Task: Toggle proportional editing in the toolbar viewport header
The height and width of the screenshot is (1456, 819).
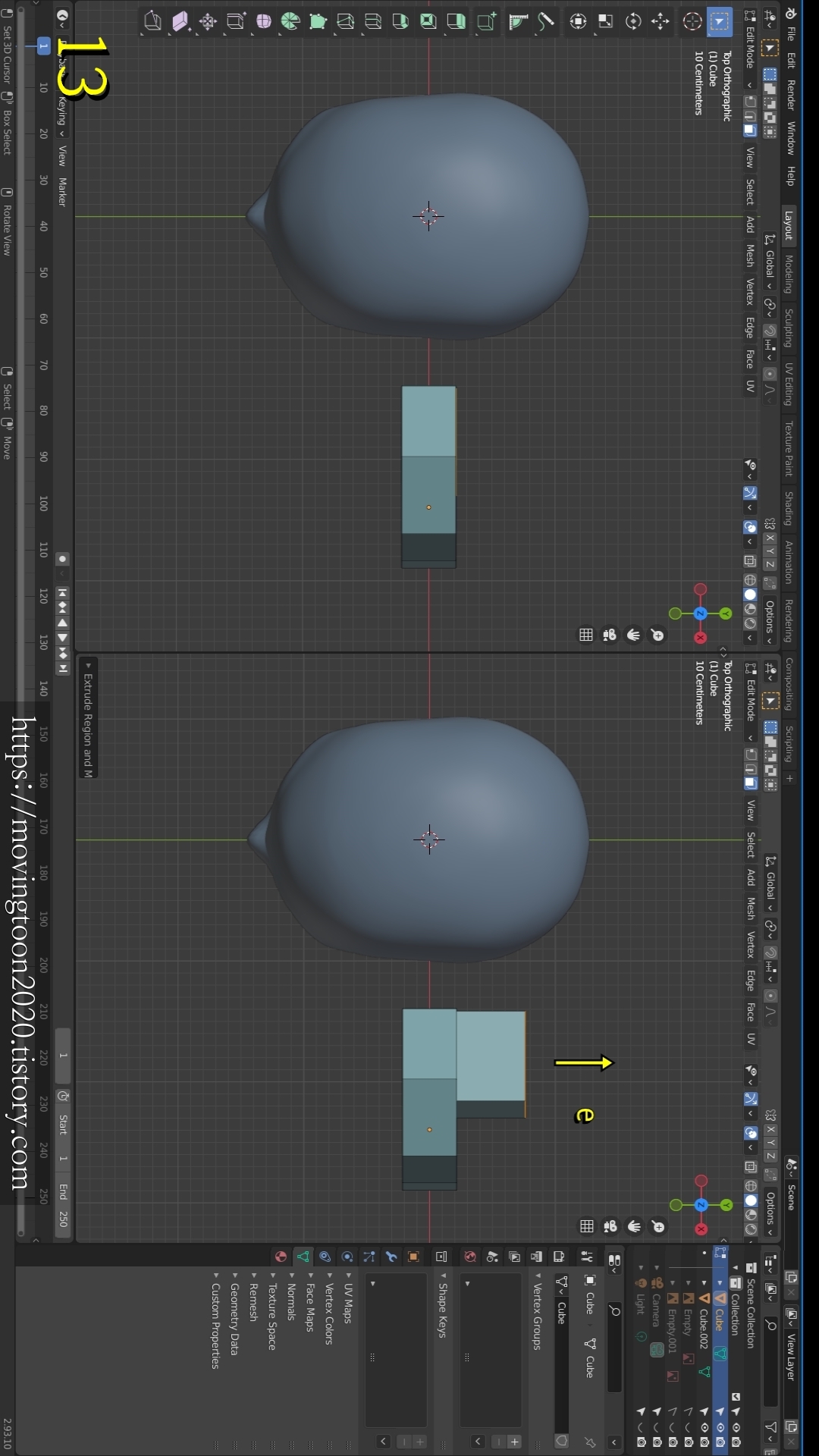Action: tap(770, 374)
